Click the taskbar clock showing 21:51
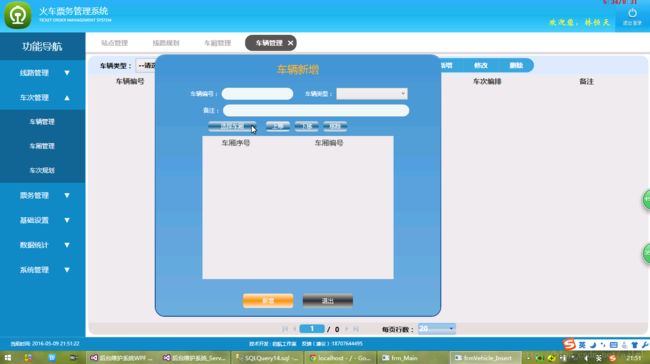Viewport: 650px width, 364px height. pos(634,358)
